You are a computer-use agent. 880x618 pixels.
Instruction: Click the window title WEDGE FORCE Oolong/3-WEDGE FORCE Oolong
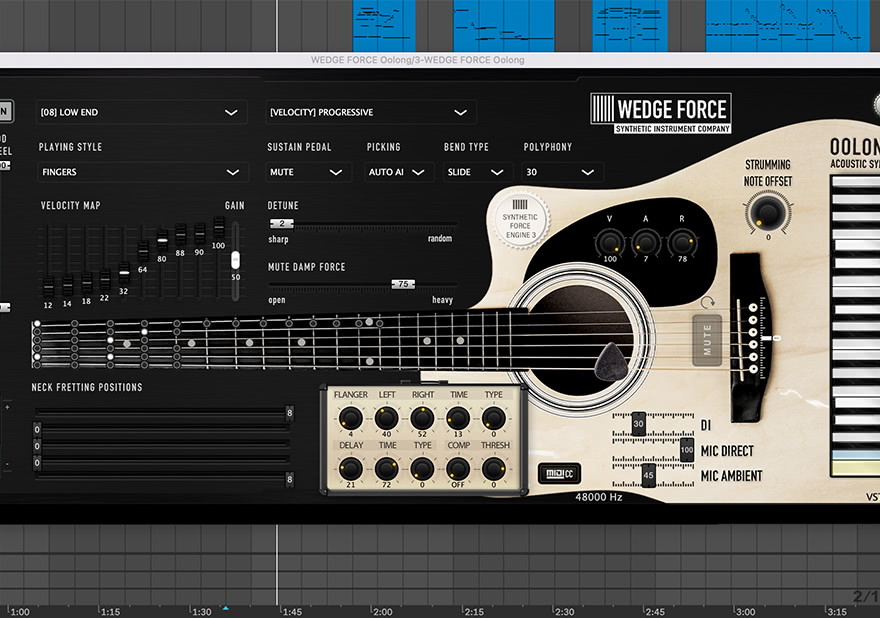pos(418,60)
